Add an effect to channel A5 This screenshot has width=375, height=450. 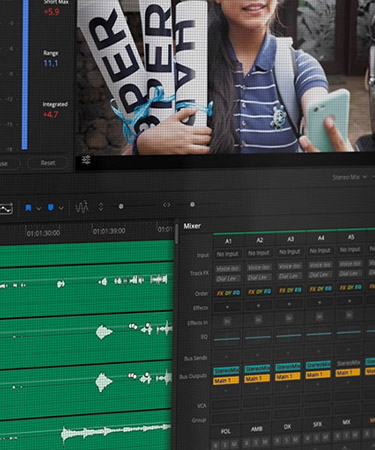click(x=350, y=301)
